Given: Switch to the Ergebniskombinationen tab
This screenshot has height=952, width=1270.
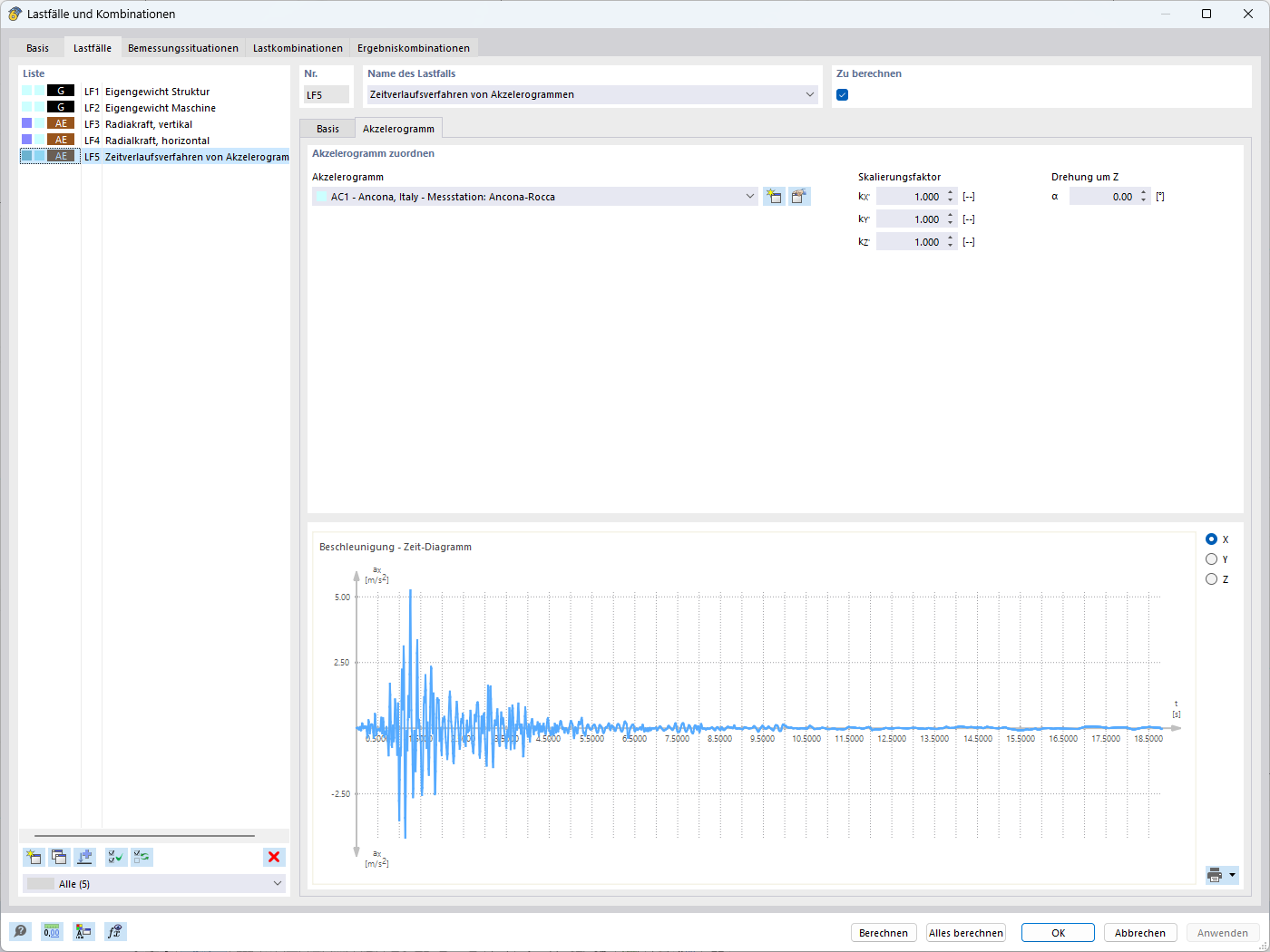Looking at the screenshot, I should click(x=414, y=47).
